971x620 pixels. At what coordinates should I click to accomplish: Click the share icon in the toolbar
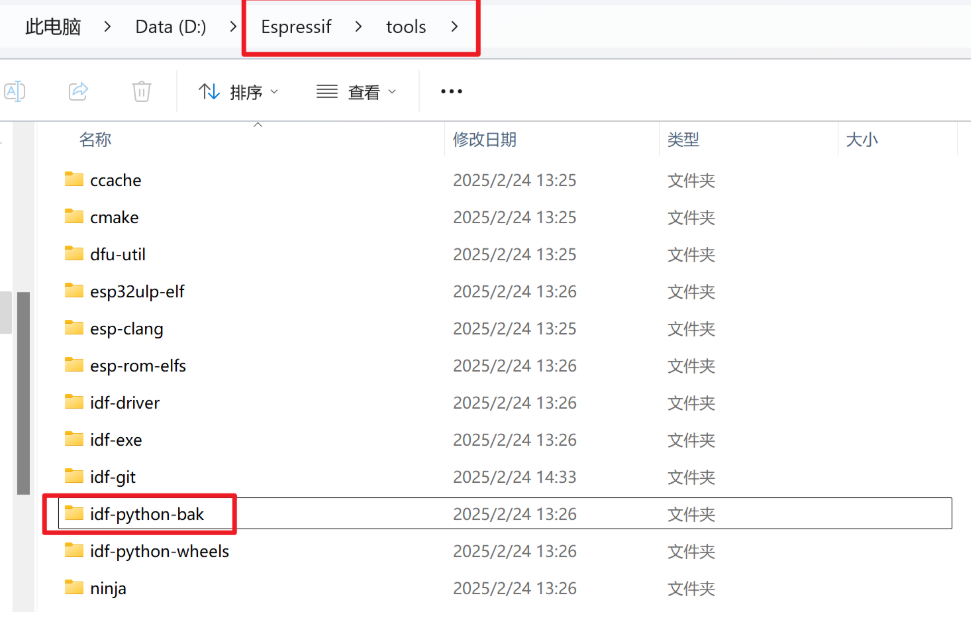click(78, 92)
